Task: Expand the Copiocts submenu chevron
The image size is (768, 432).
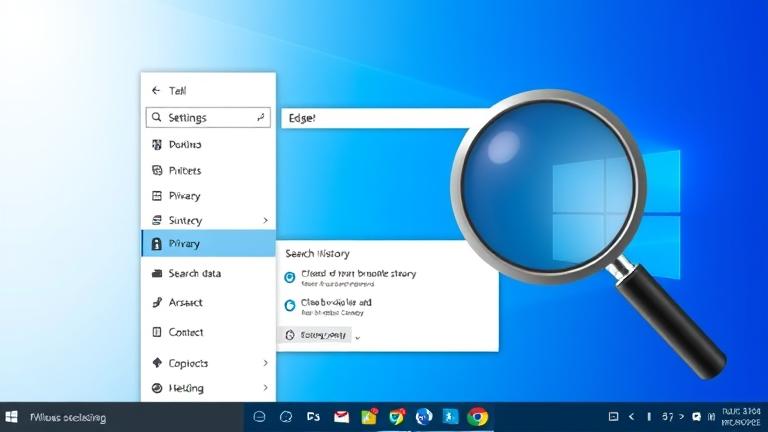Action: pos(265,363)
